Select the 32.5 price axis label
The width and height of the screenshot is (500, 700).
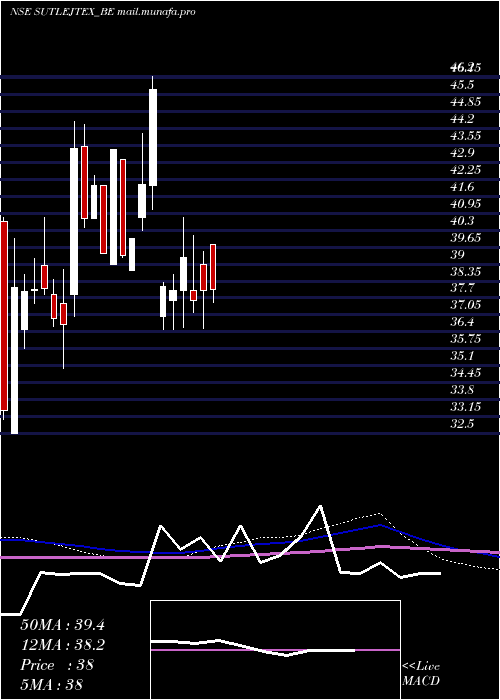click(x=462, y=424)
